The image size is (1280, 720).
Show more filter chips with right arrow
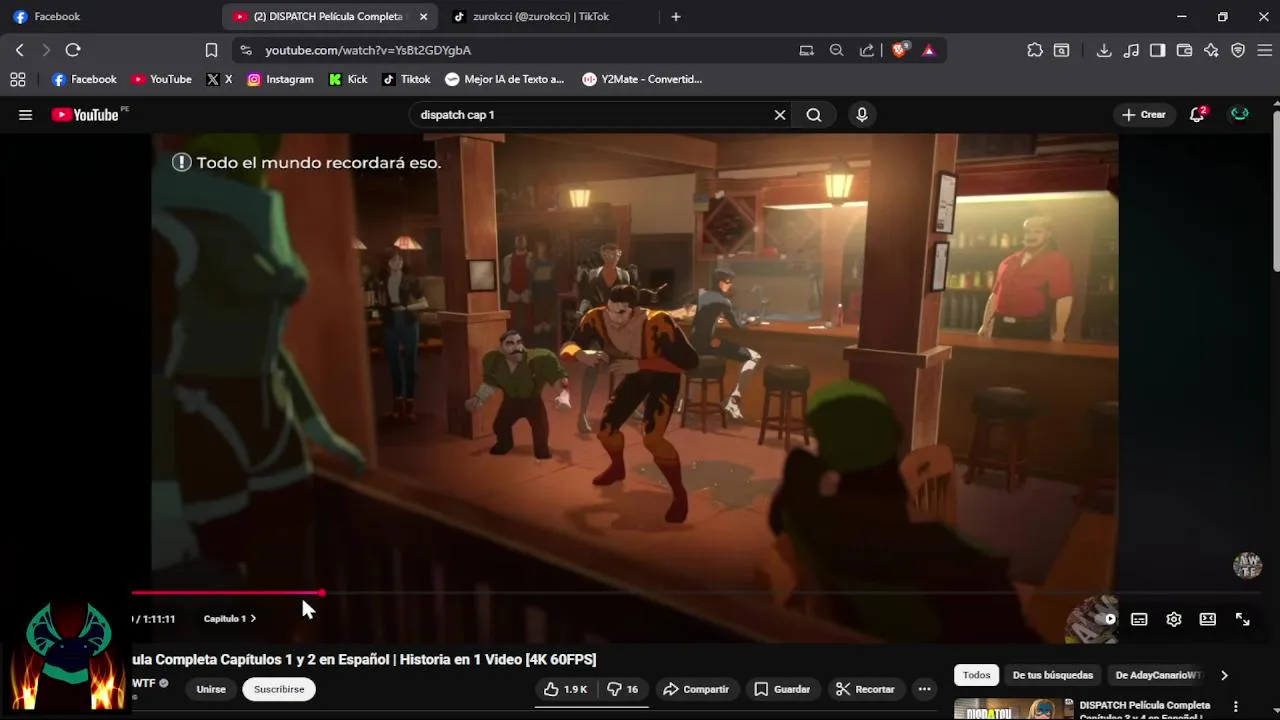click(1224, 675)
